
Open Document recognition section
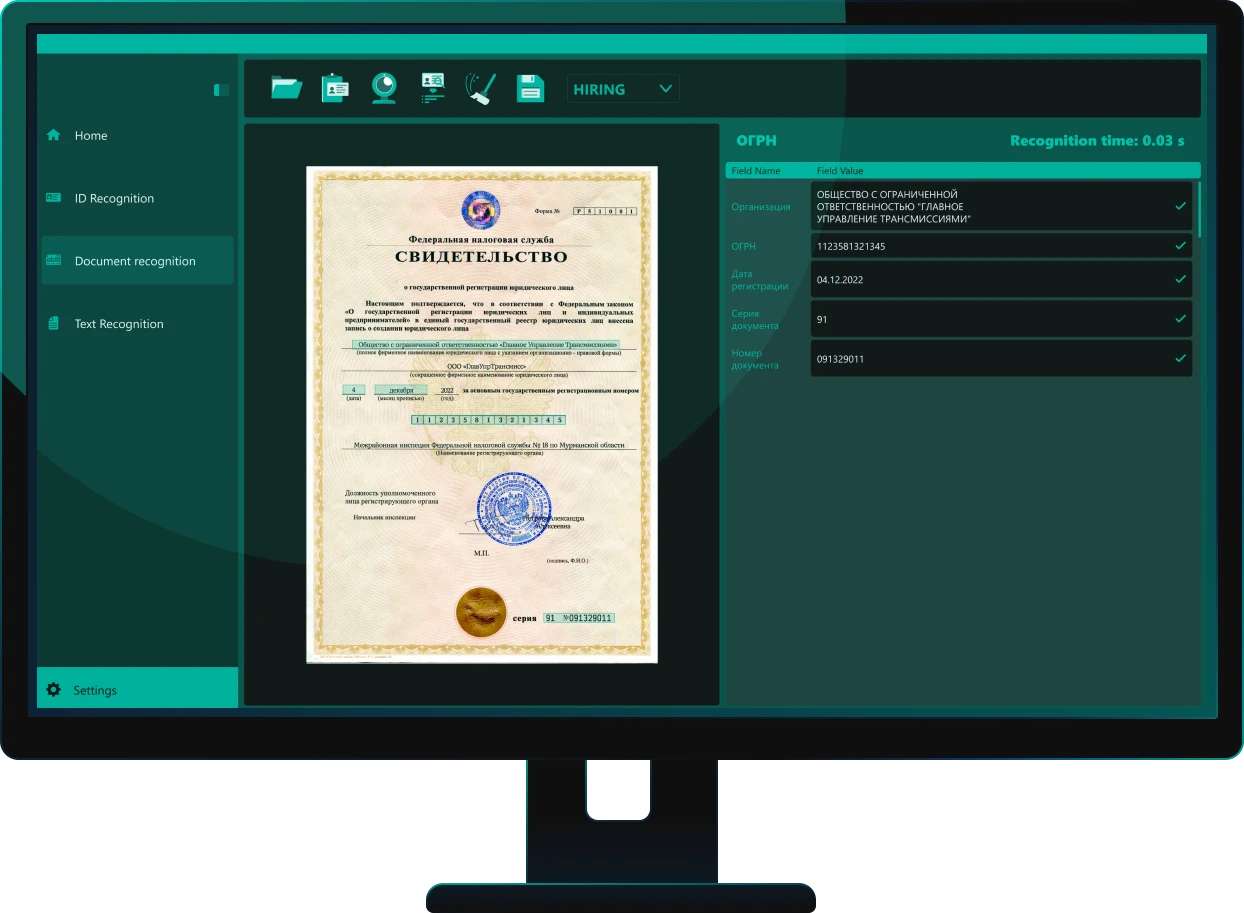(x=135, y=261)
